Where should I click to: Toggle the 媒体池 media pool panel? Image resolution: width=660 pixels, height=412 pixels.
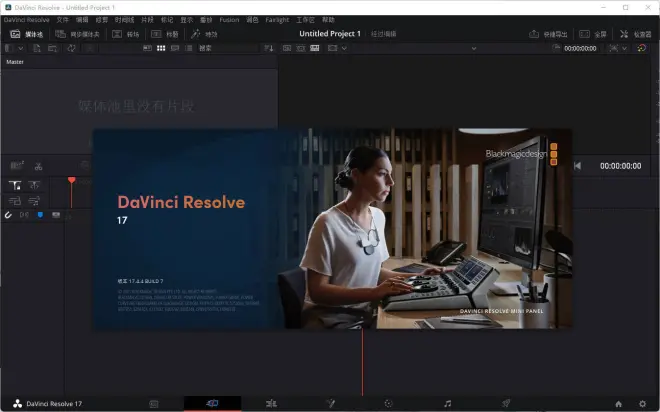26,34
